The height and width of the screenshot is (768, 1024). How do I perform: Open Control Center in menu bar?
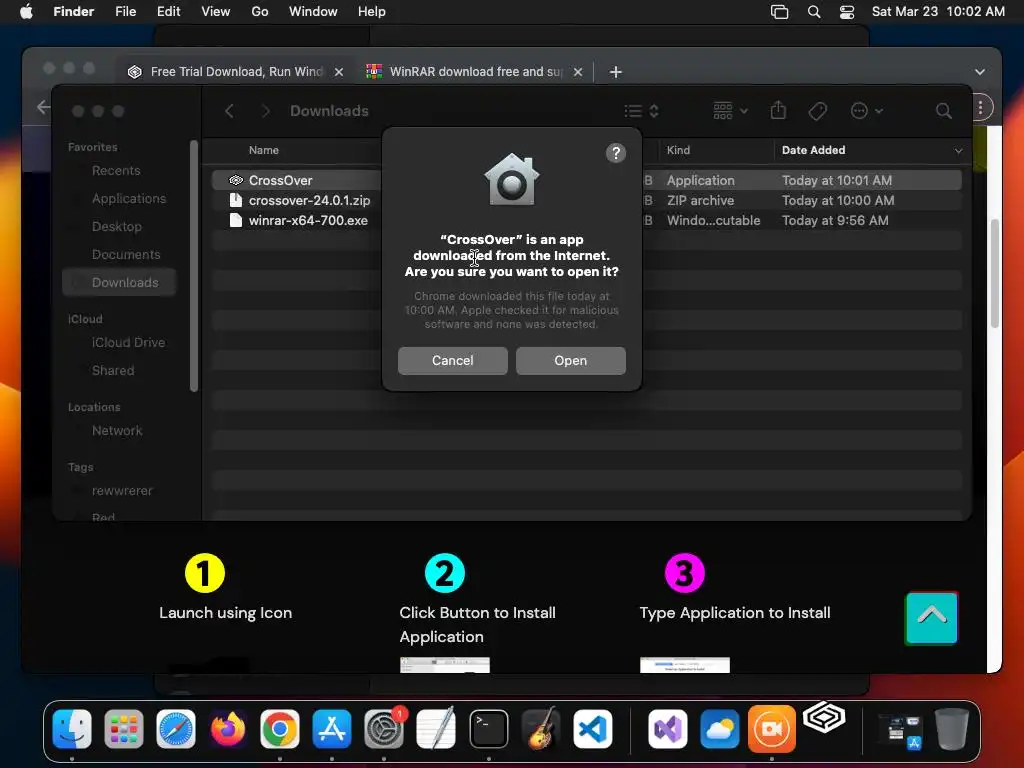pyautogui.click(x=846, y=12)
